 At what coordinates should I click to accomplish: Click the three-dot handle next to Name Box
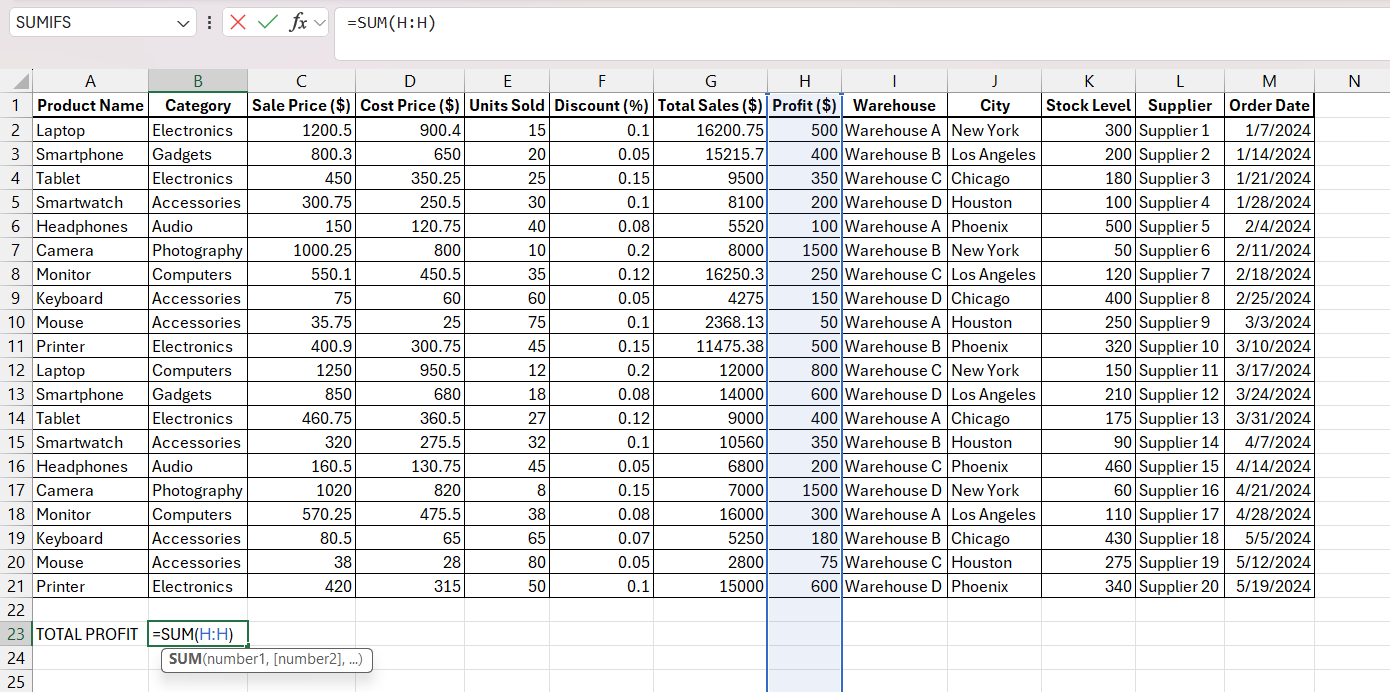point(209,22)
